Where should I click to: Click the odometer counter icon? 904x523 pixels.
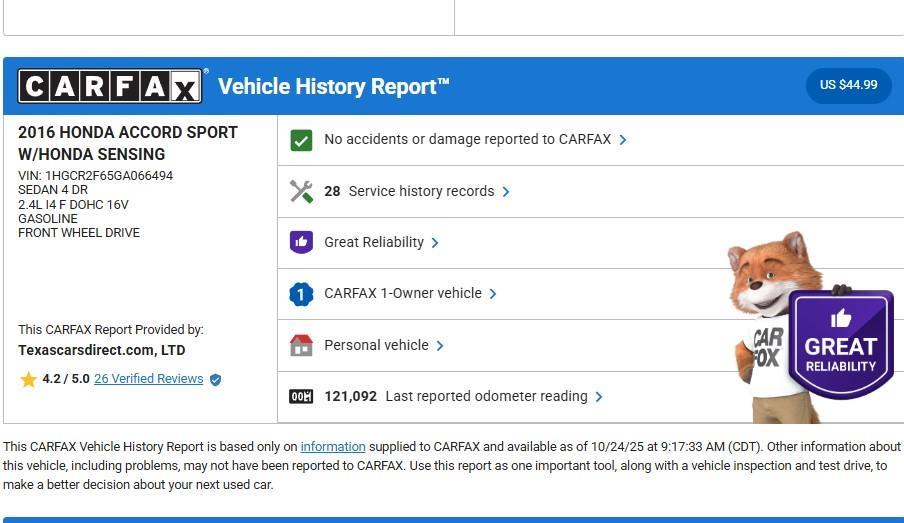[x=301, y=396]
